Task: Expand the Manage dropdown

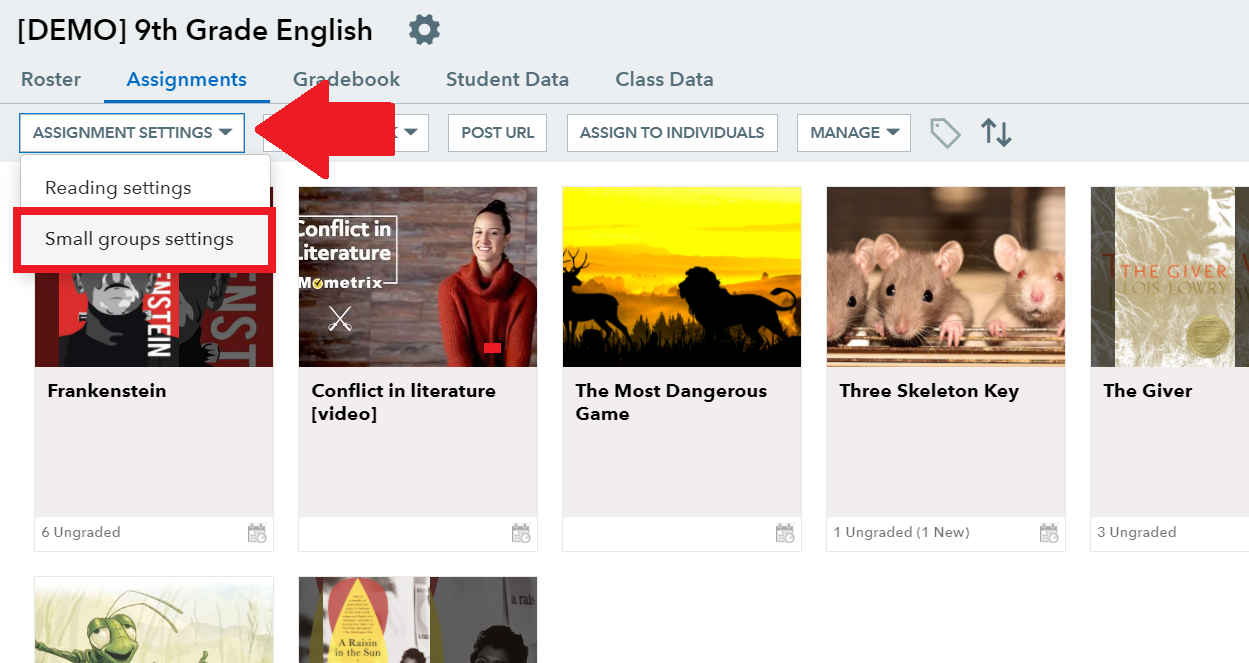Action: pyautogui.click(x=853, y=132)
